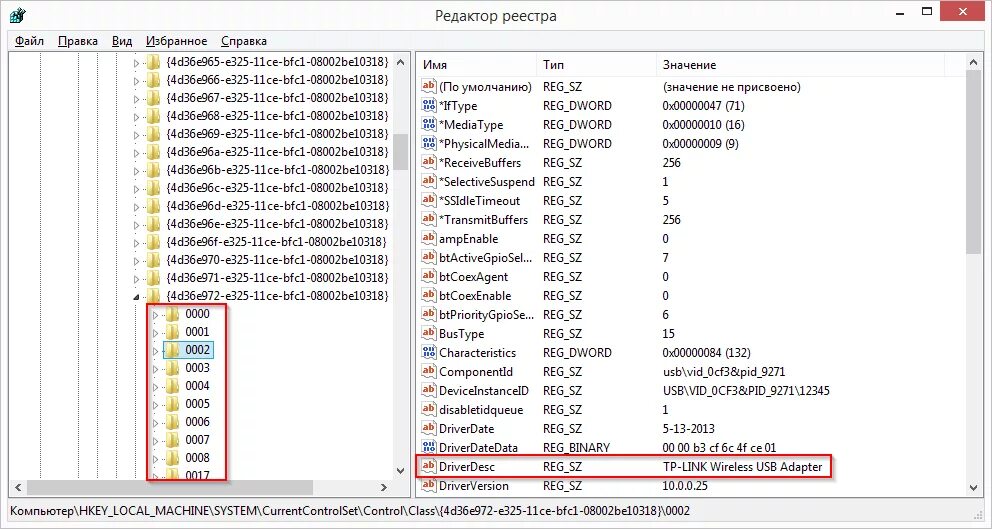Select the 0004 subkey label
Viewport: 992px width, 529px height.
pyautogui.click(x=197, y=386)
